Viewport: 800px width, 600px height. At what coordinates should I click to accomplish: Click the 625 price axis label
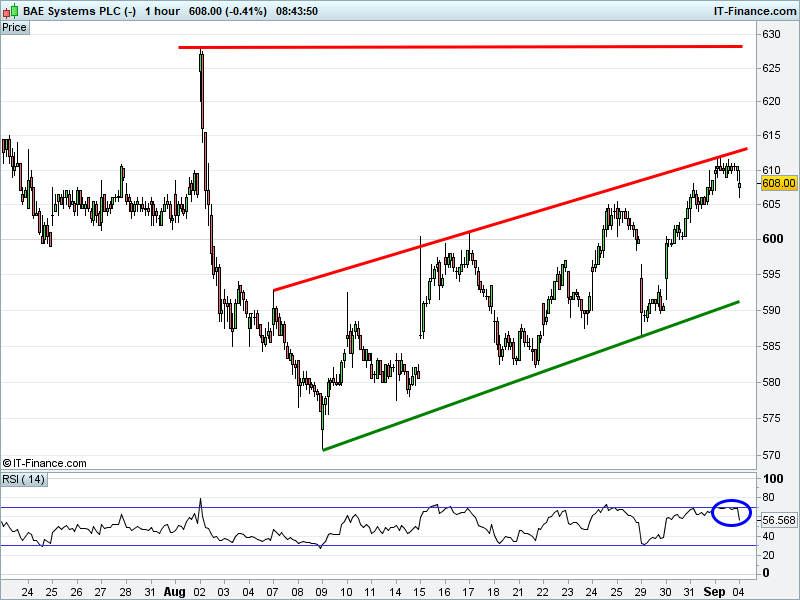pyautogui.click(x=771, y=68)
